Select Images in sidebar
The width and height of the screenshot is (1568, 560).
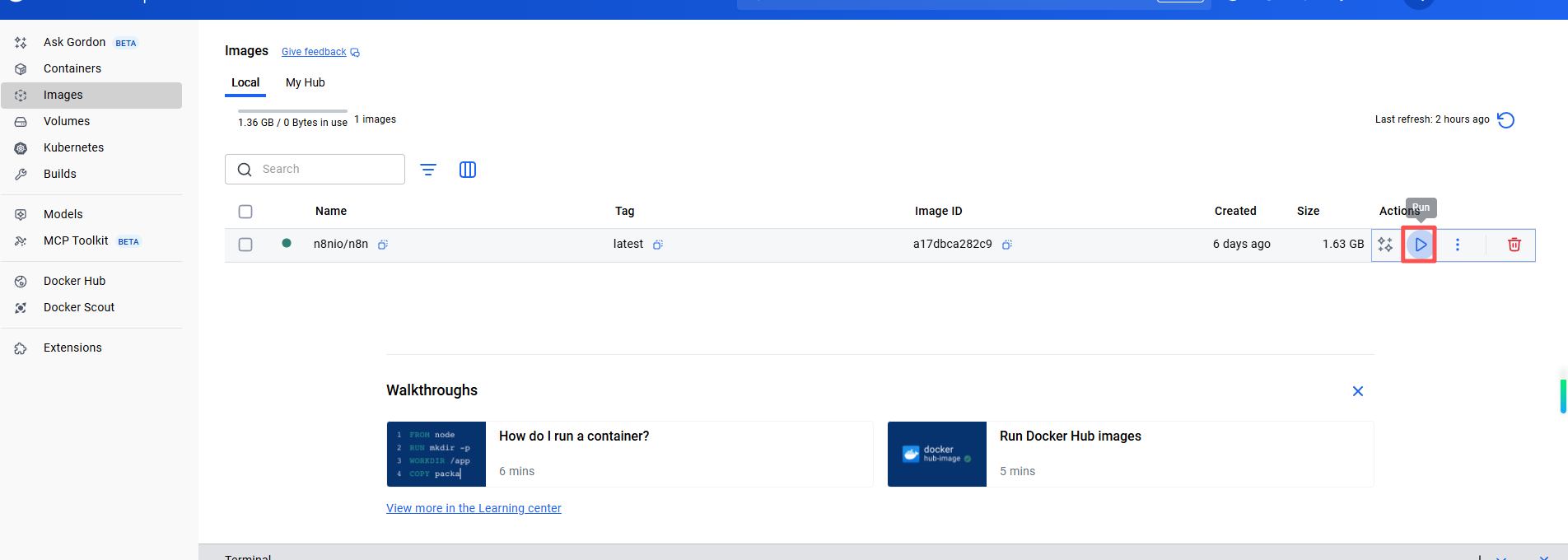pos(91,95)
